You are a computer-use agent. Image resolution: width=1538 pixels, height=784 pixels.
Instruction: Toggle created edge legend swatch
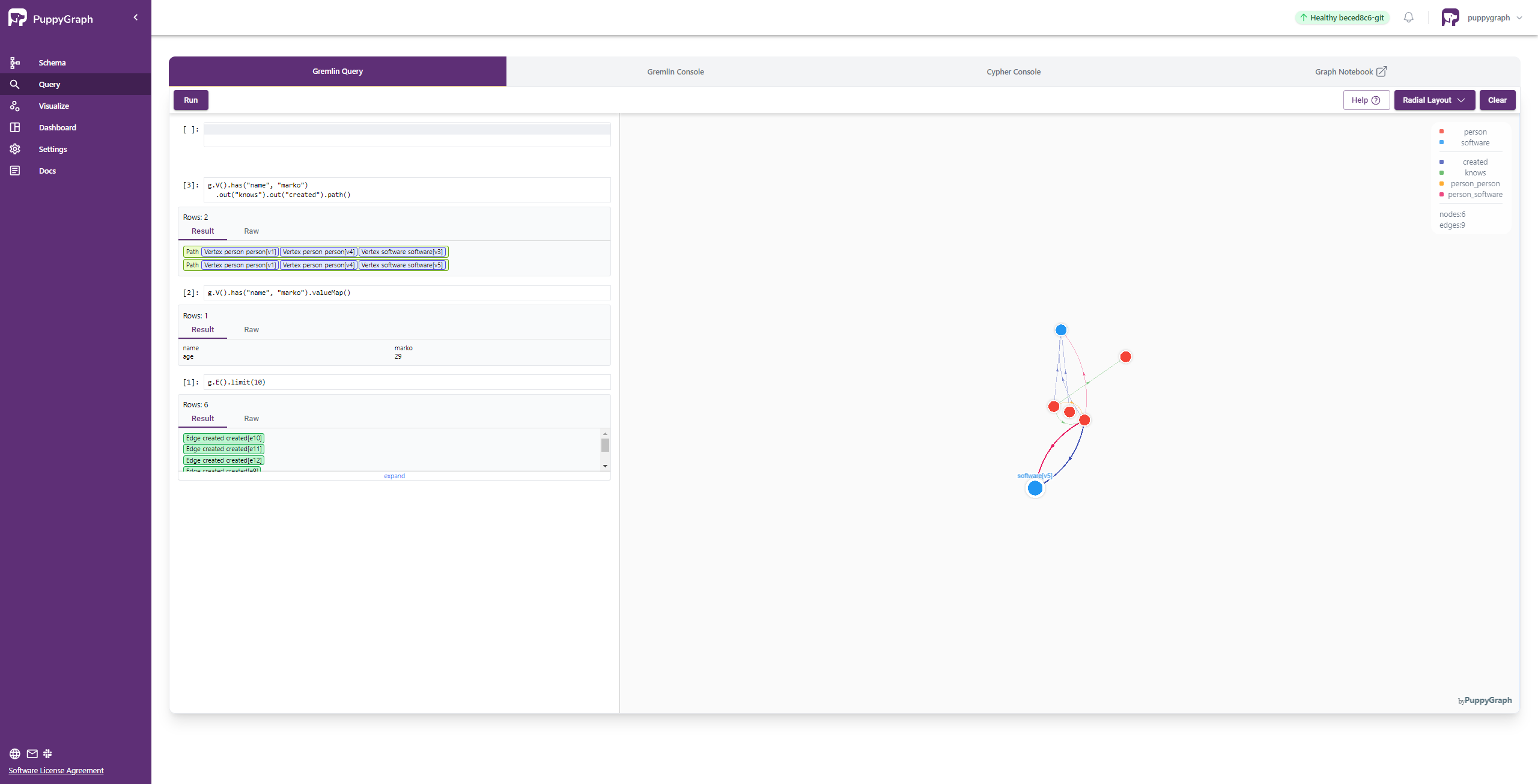coord(1441,162)
